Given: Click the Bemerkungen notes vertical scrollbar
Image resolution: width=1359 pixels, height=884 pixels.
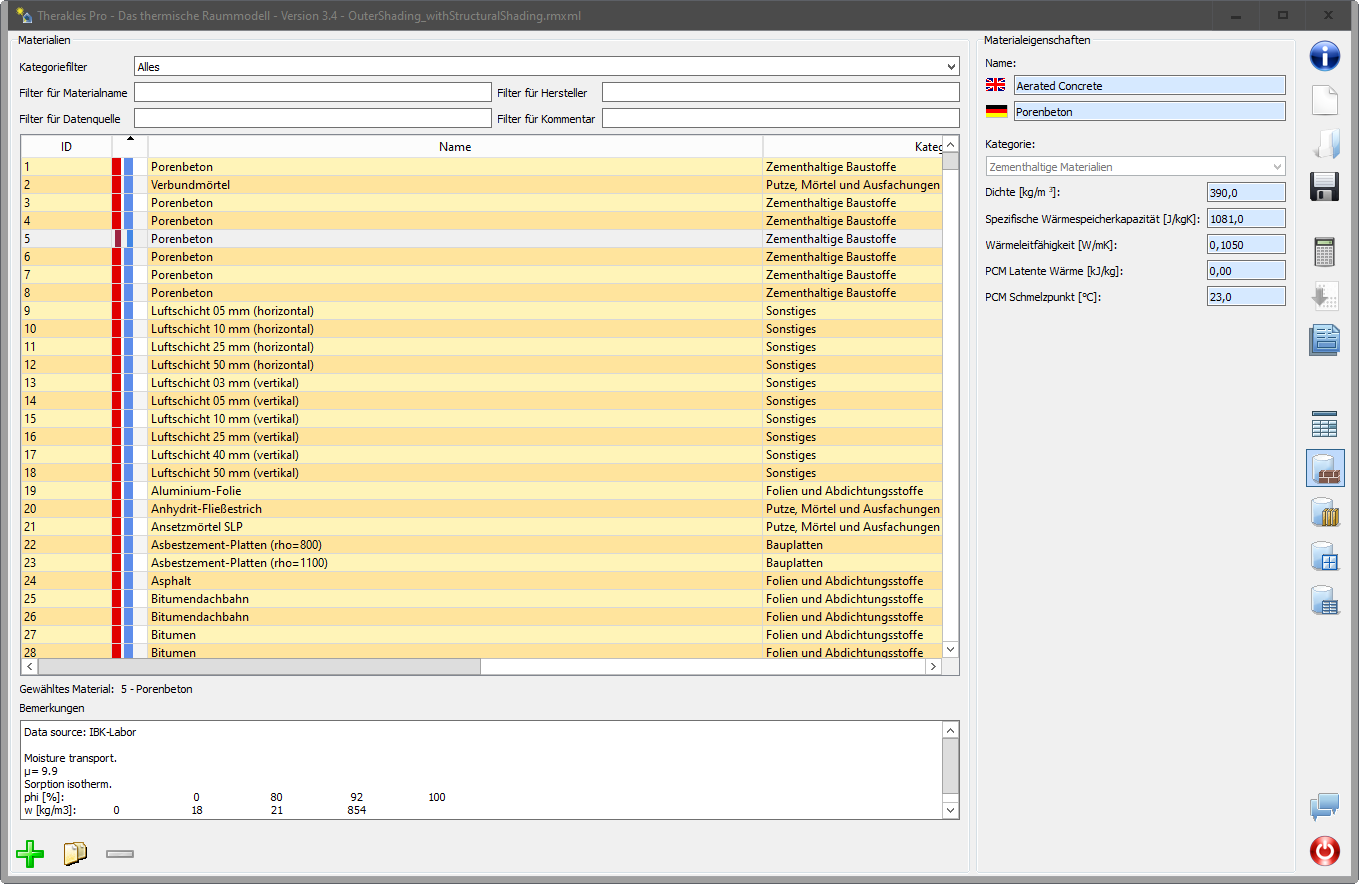Looking at the screenshot, I should tap(951, 770).
